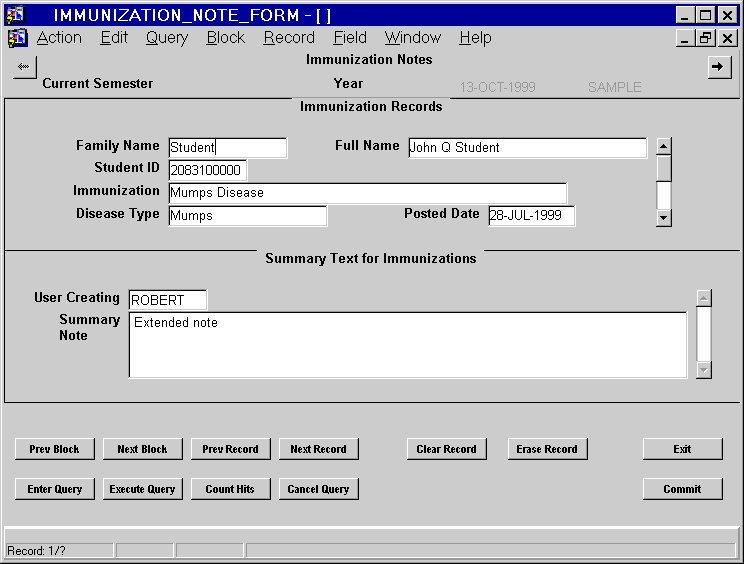Viewport: 744px width, 564px height.
Task: Open the Block menu
Action: coord(225,37)
